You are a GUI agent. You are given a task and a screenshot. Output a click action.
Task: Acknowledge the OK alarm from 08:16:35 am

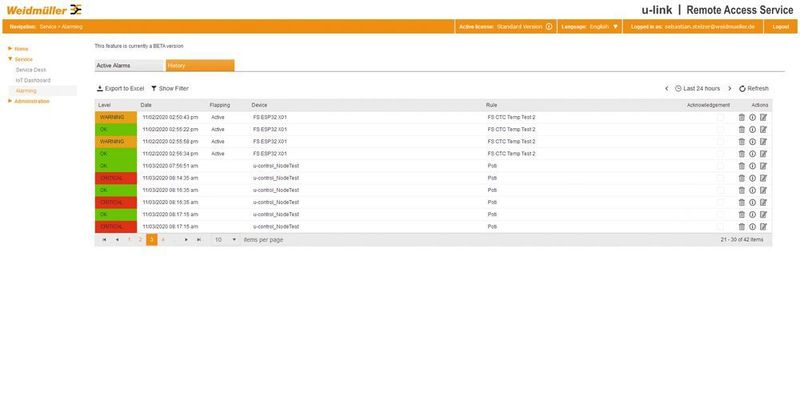720,190
